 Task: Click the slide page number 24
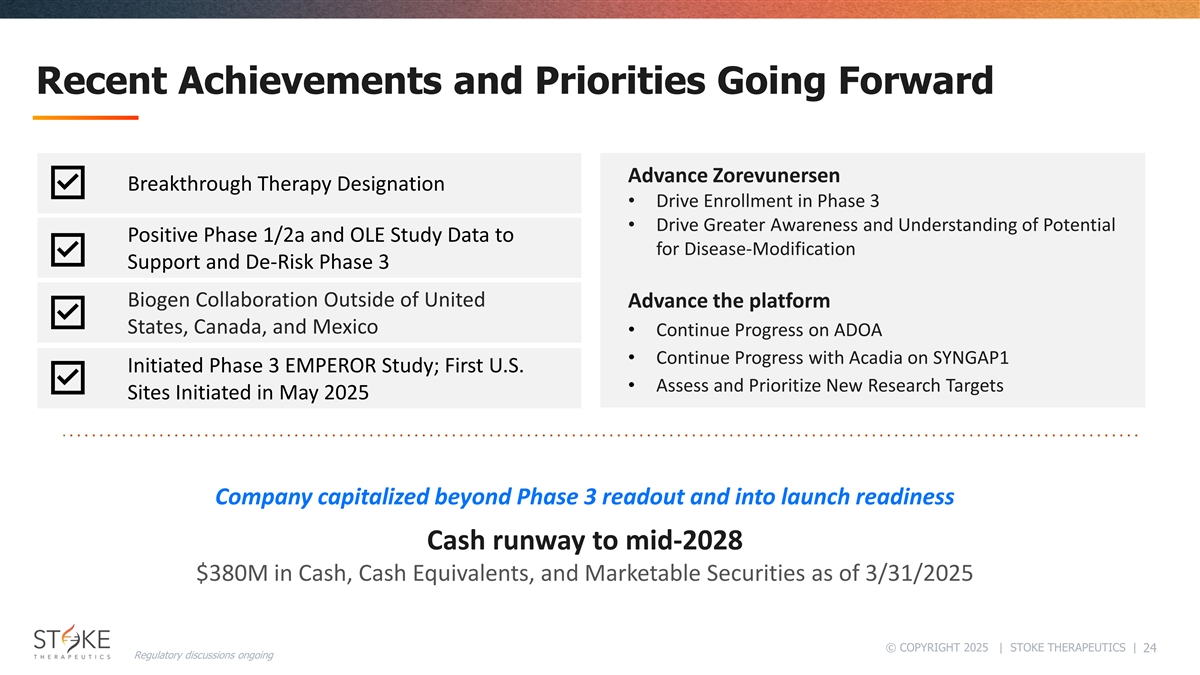1149,647
